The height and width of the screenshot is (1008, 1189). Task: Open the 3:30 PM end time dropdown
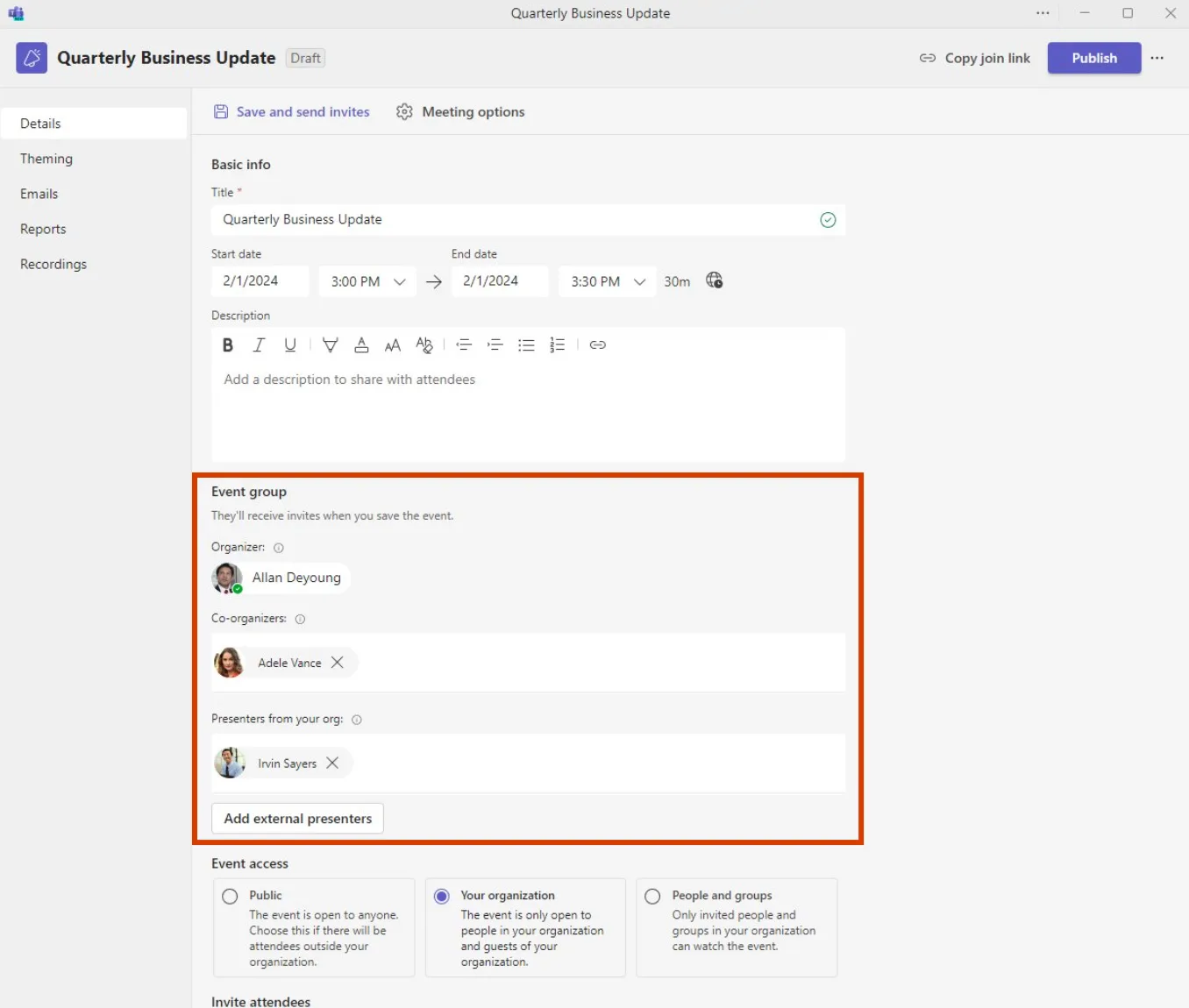(607, 281)
